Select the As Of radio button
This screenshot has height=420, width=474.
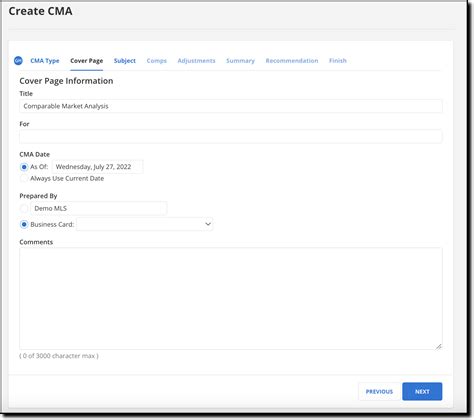tap(24, 167)
